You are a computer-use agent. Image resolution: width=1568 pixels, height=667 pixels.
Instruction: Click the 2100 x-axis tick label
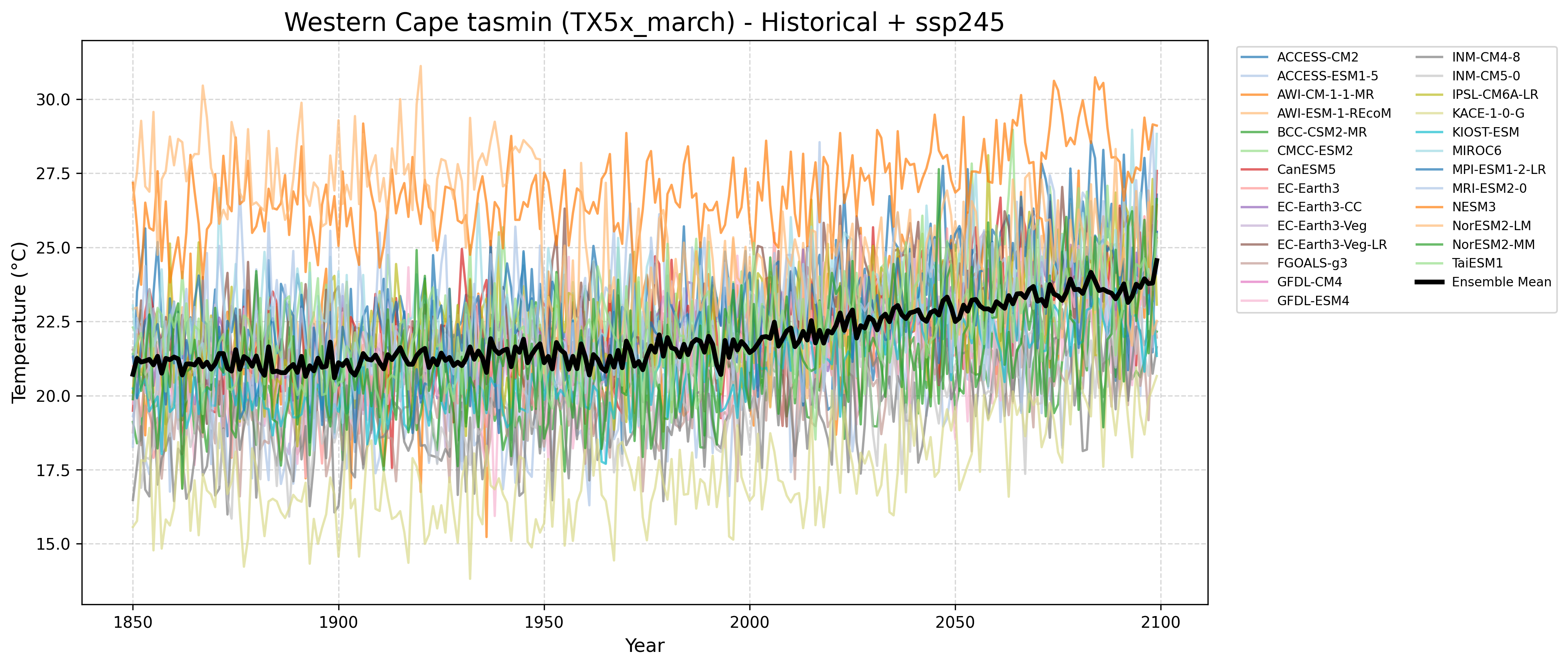tap(1160, 622)
